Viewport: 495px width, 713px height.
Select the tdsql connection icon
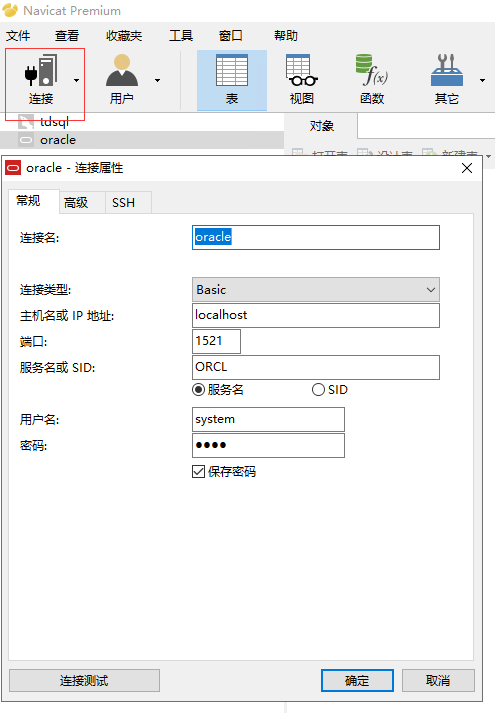(x=26, y=121)
